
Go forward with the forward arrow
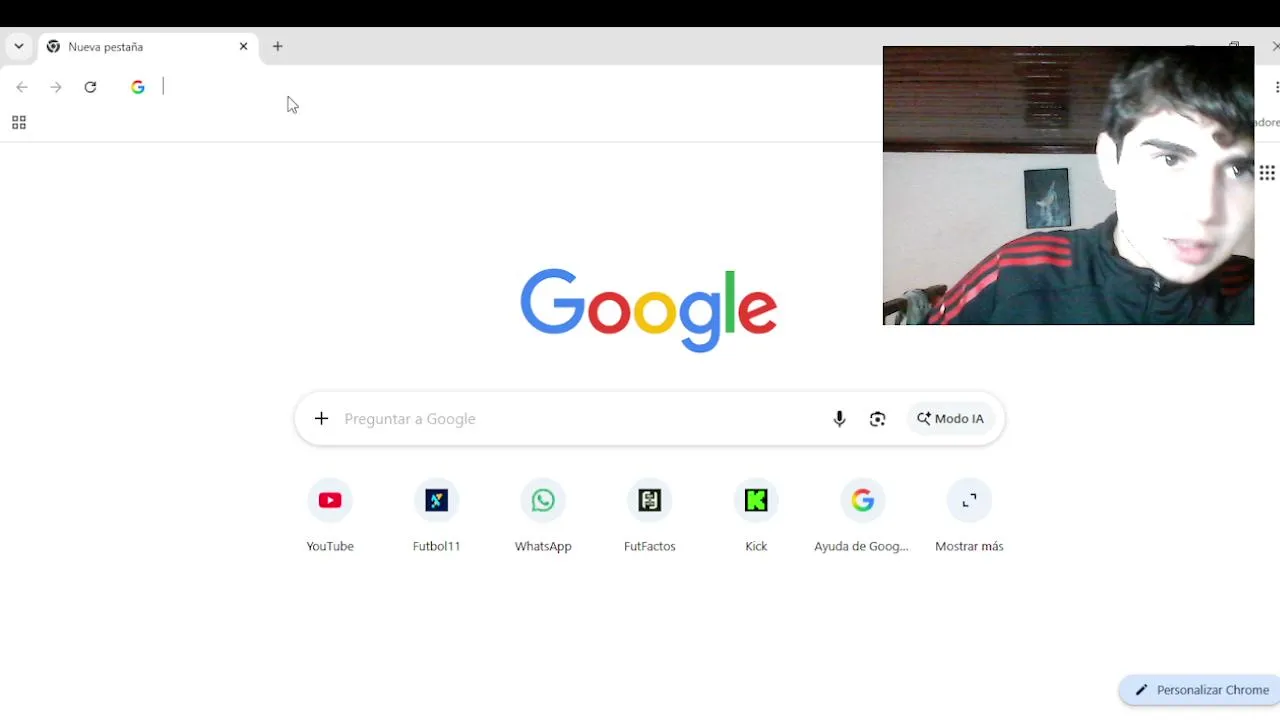56,87
